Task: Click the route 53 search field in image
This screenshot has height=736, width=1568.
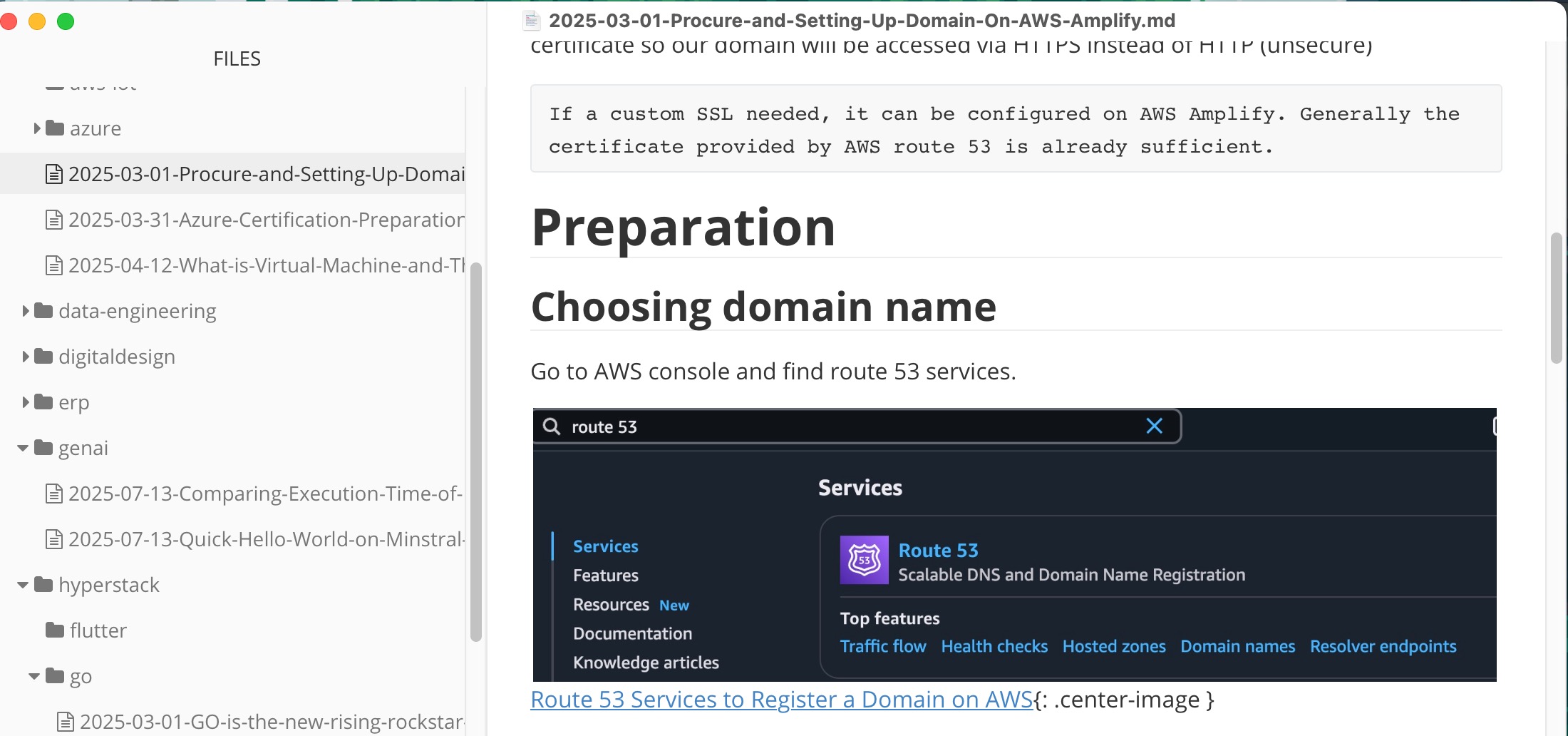Action: pos(857,426)
